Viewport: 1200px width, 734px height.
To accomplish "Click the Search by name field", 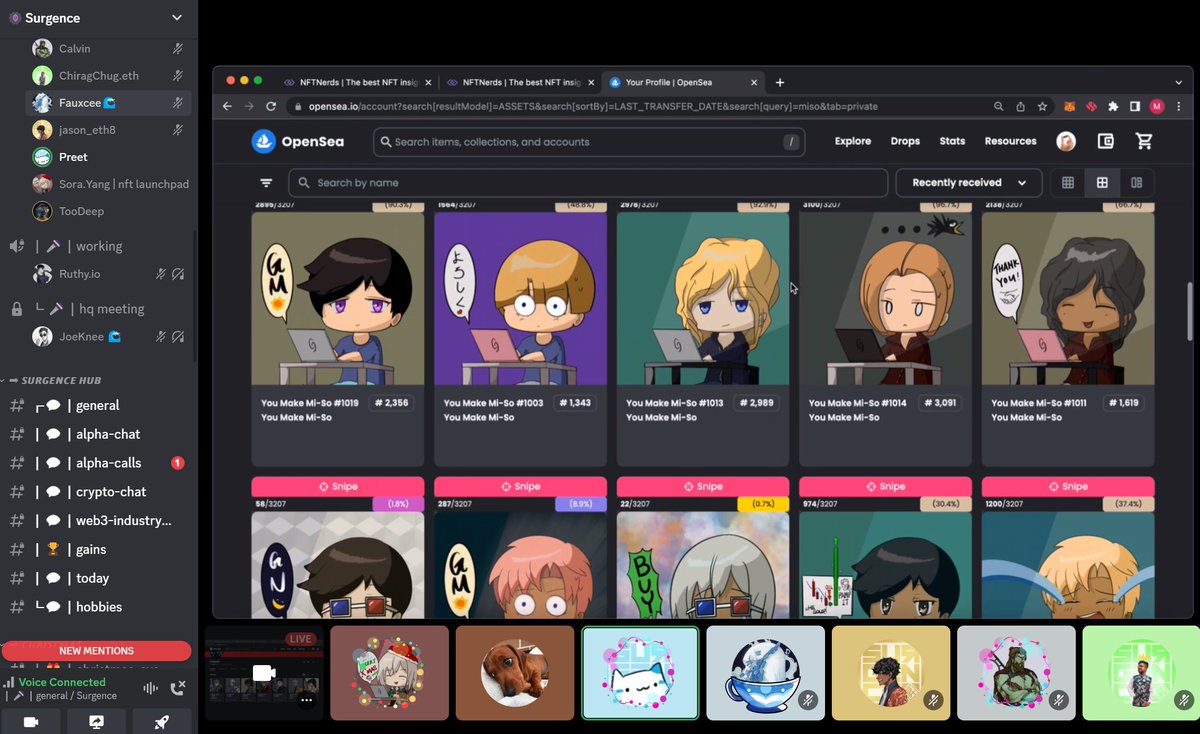I will click(588, 183).
